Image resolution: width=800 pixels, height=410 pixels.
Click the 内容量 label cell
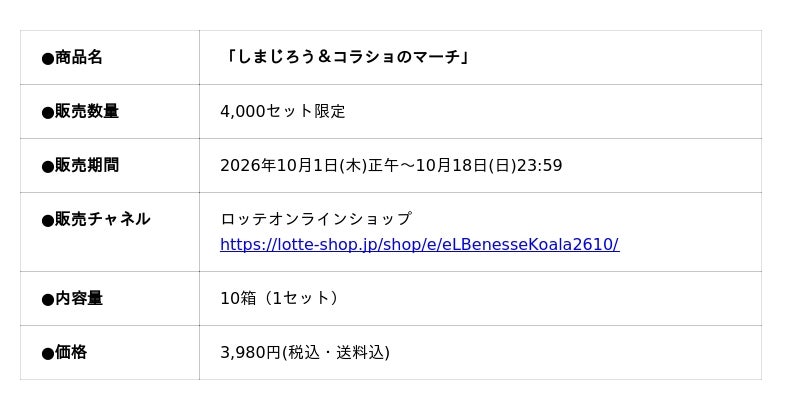(x=110, y=298)
